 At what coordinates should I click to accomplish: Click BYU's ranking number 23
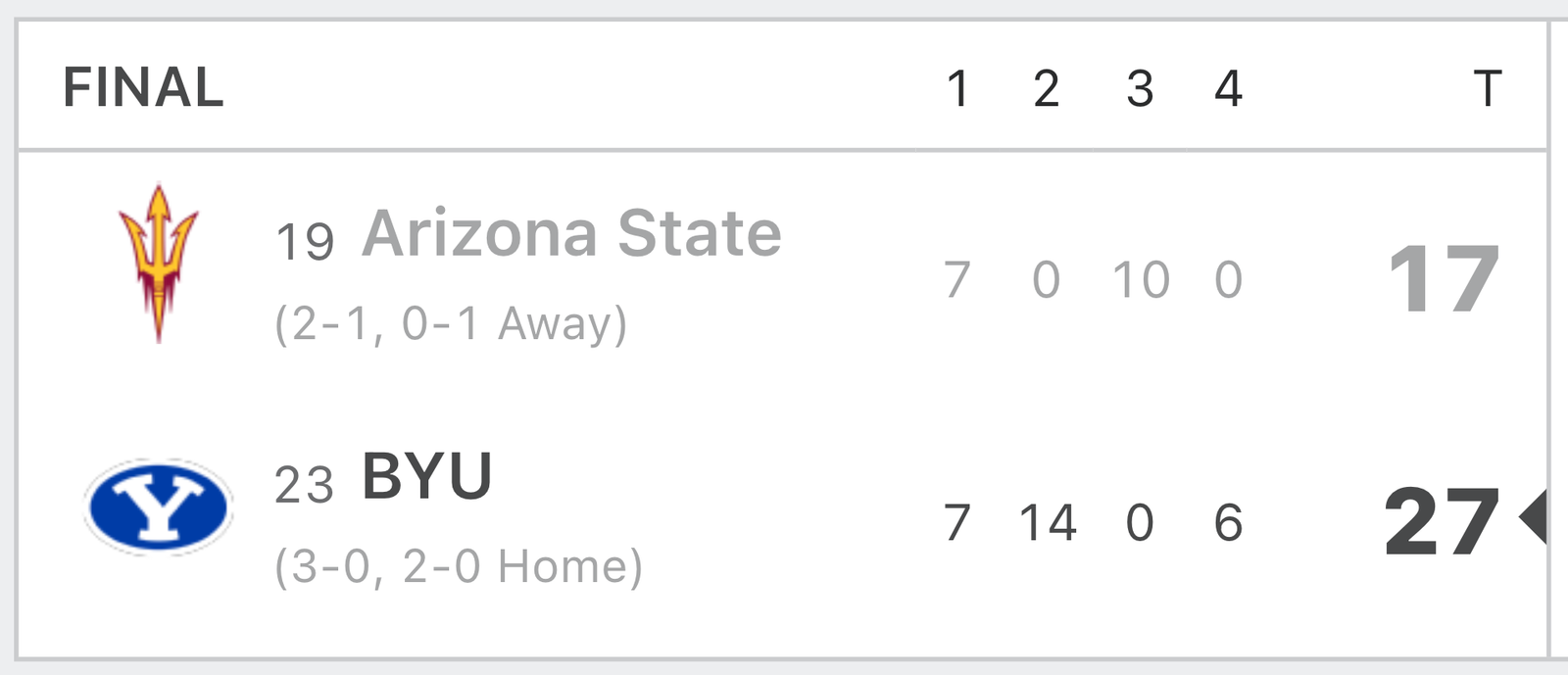point(304,484)
